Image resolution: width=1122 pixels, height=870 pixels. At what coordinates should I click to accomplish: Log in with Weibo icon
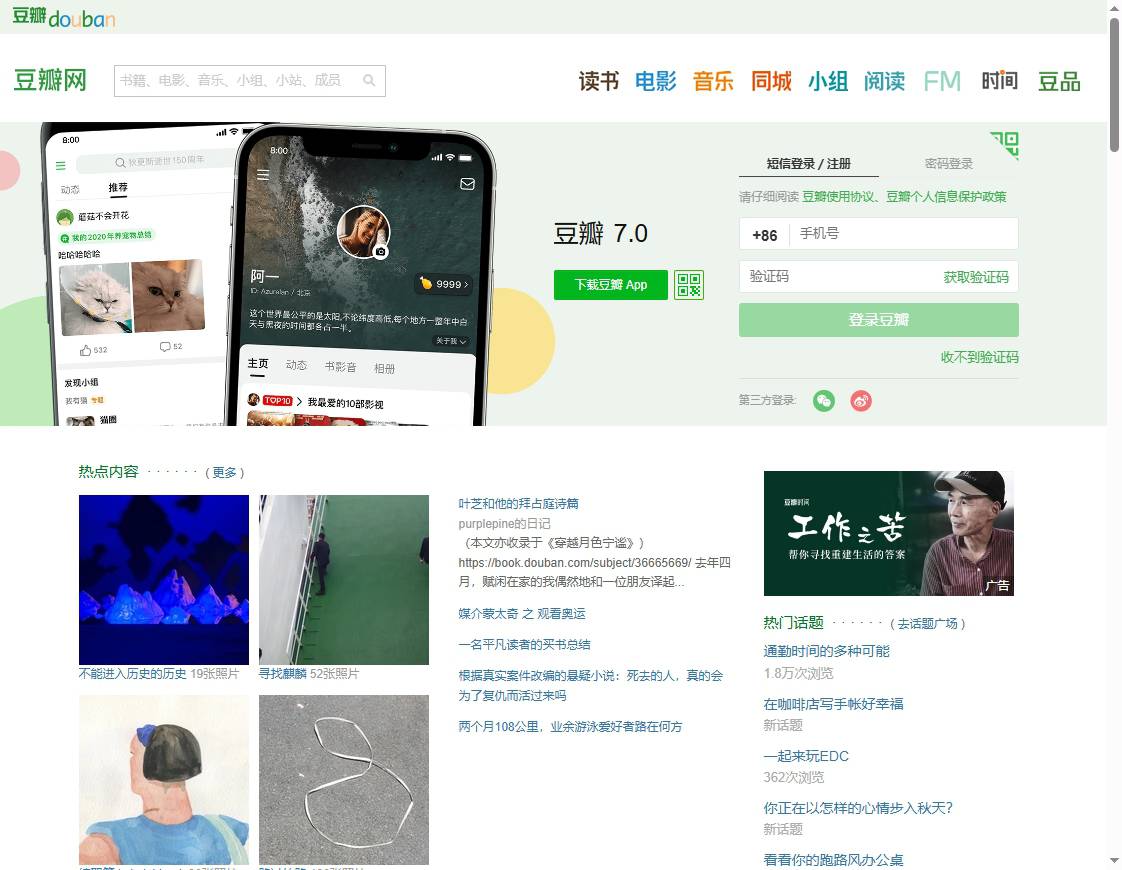click(x=861, y=401)
